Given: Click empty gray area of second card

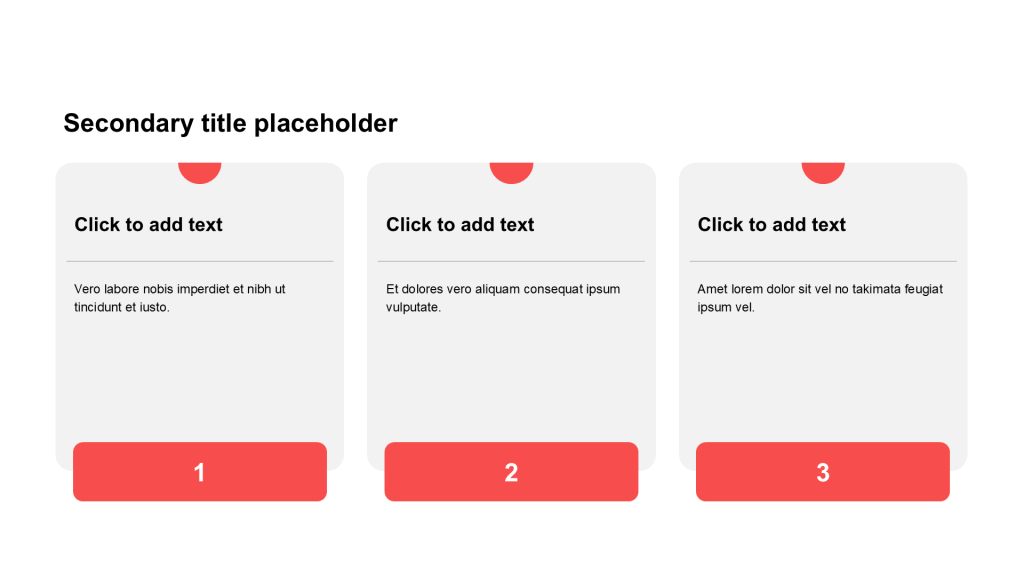Looking at the screenshot, I should 511,379.
